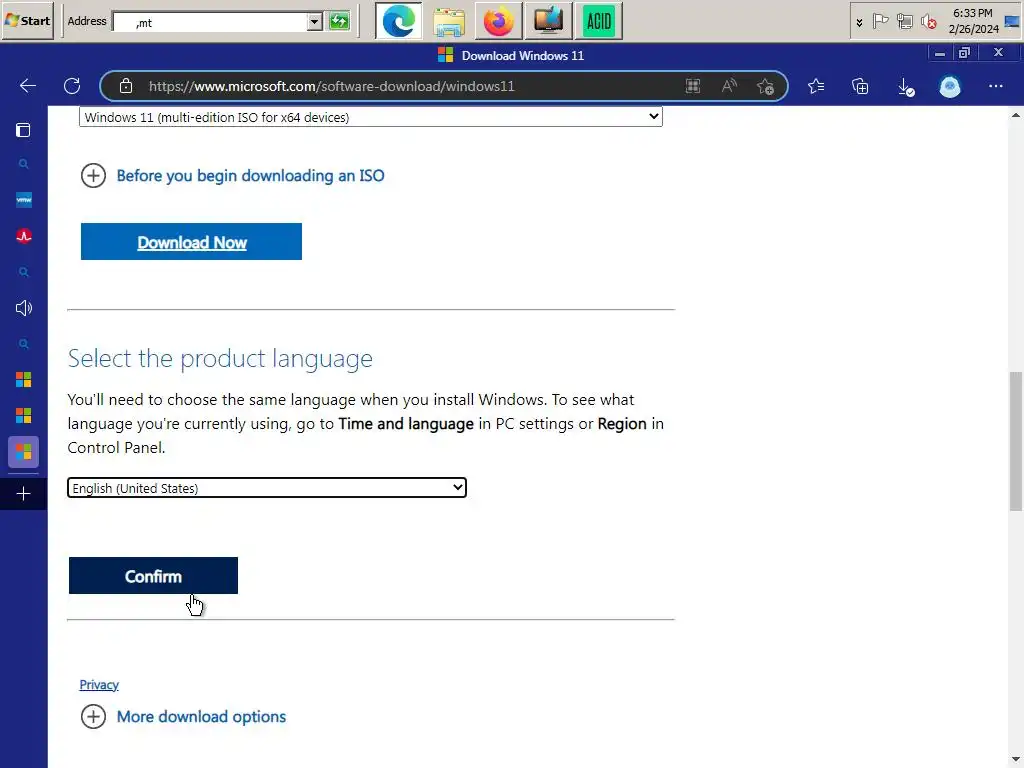Switch to the red pulse-logo tab

click(x=24, y=236)
